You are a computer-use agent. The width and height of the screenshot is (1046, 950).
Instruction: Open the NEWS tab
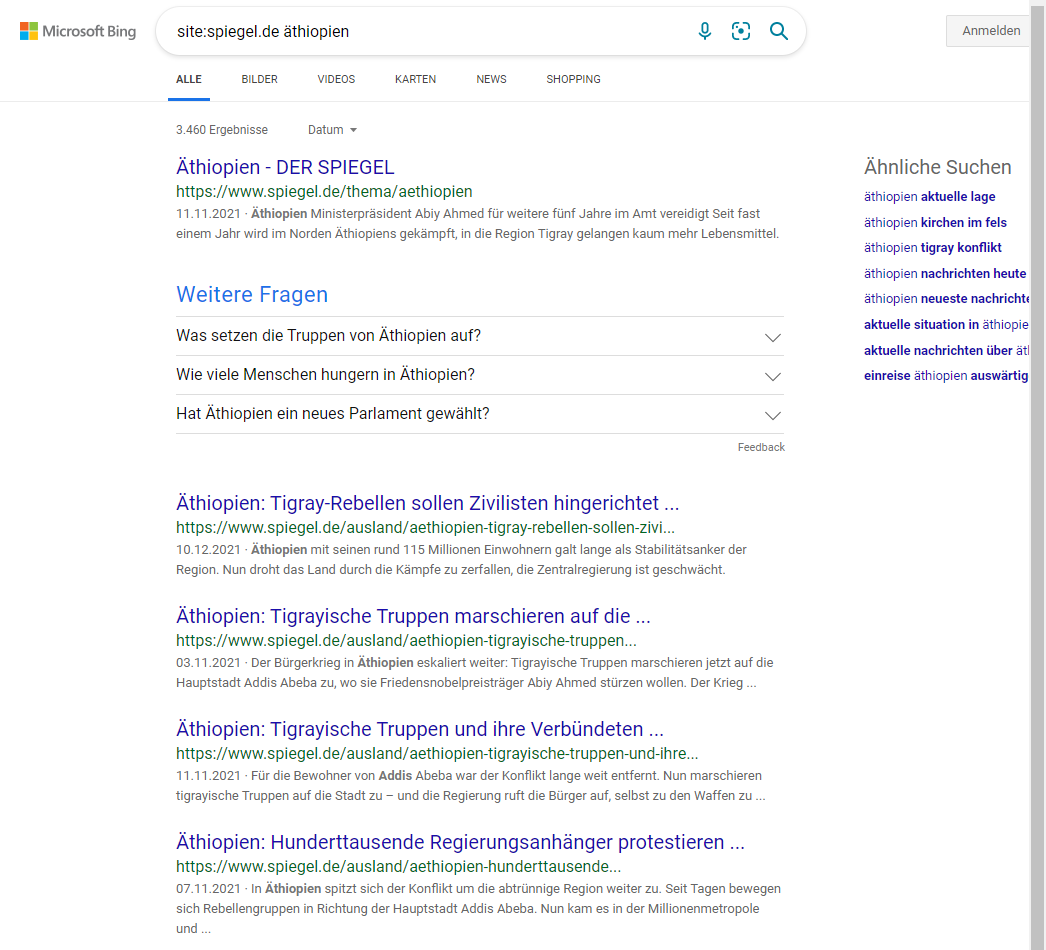[x=492, y=79]
